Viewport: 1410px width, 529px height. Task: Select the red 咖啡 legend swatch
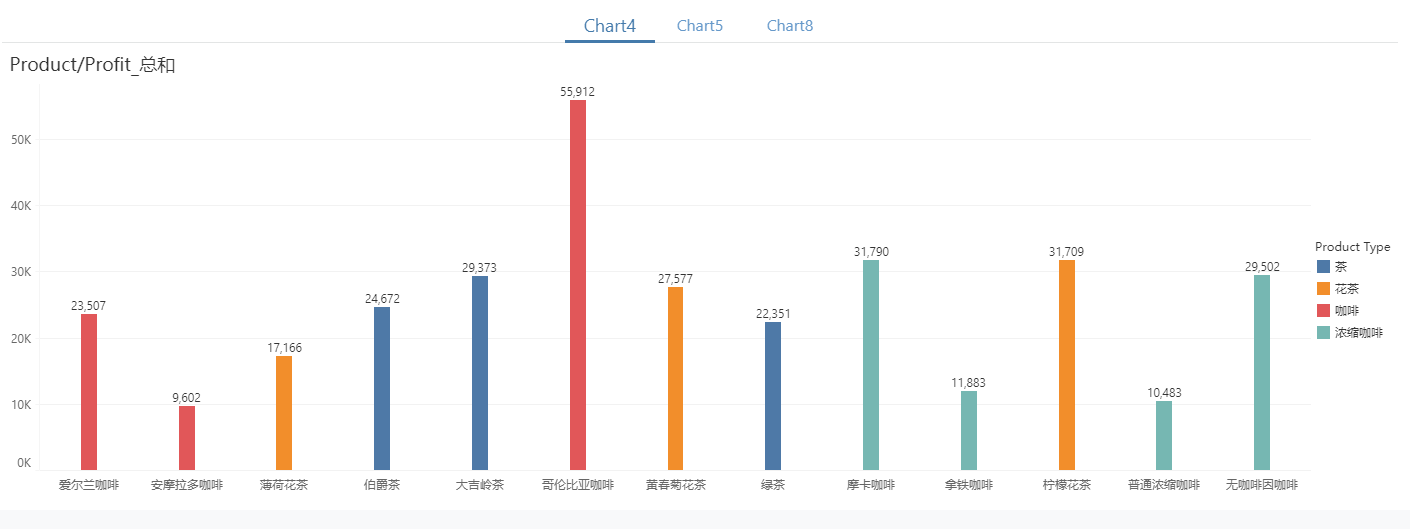click(1324, 311)
